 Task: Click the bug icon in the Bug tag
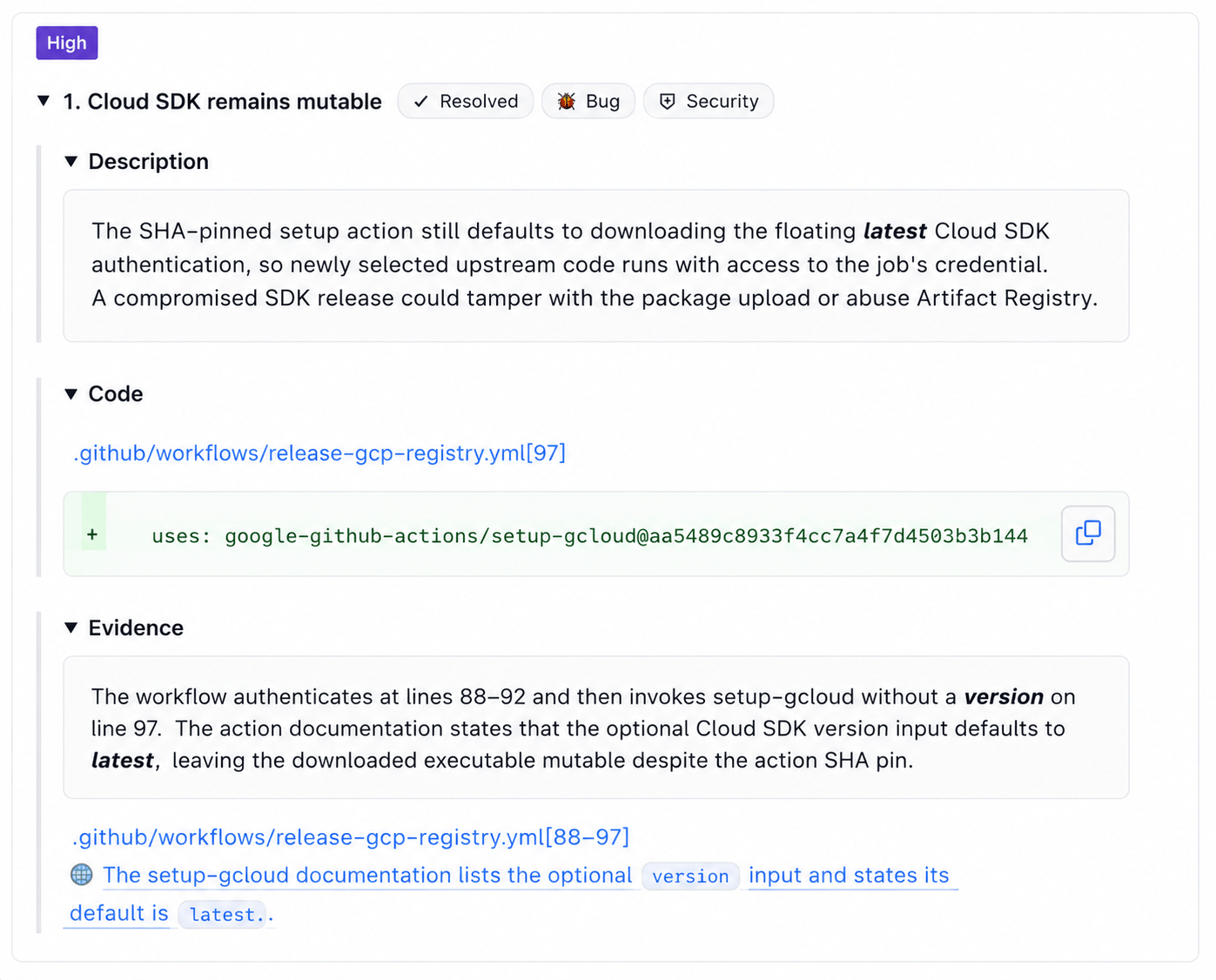567,102
